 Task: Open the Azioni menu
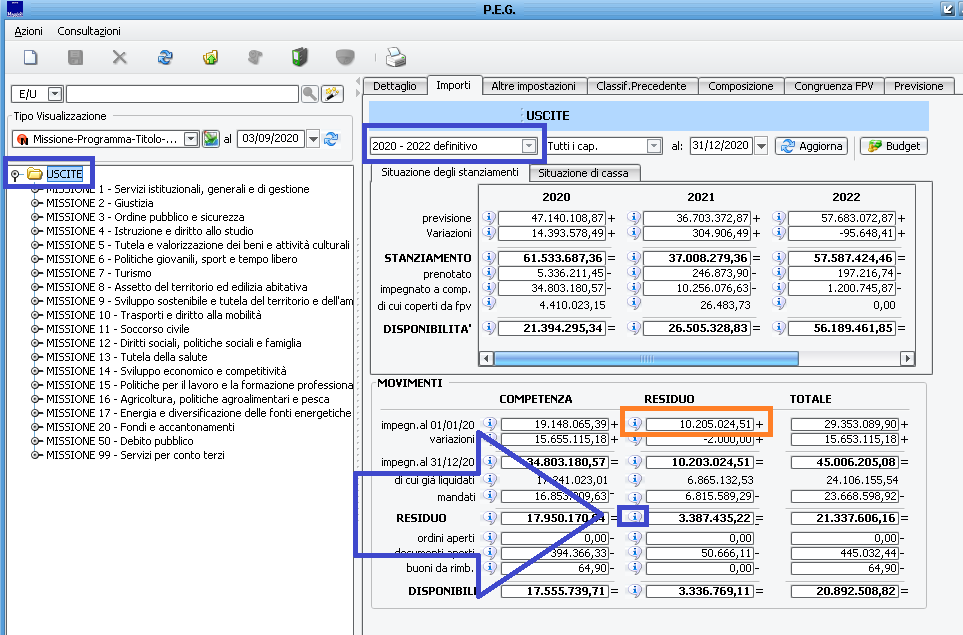28,31
